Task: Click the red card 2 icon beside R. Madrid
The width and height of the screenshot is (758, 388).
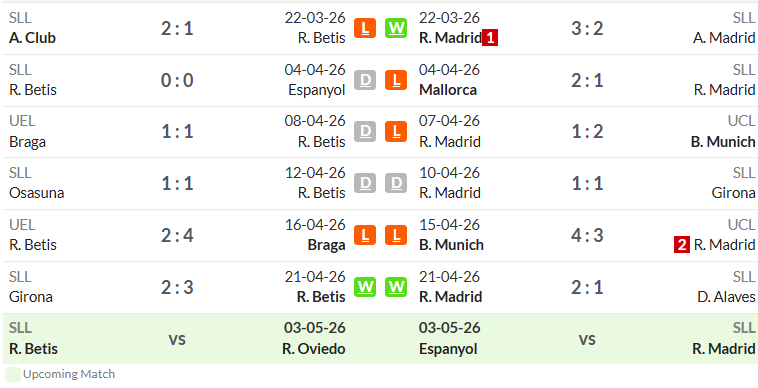Action: pos(682,245)
